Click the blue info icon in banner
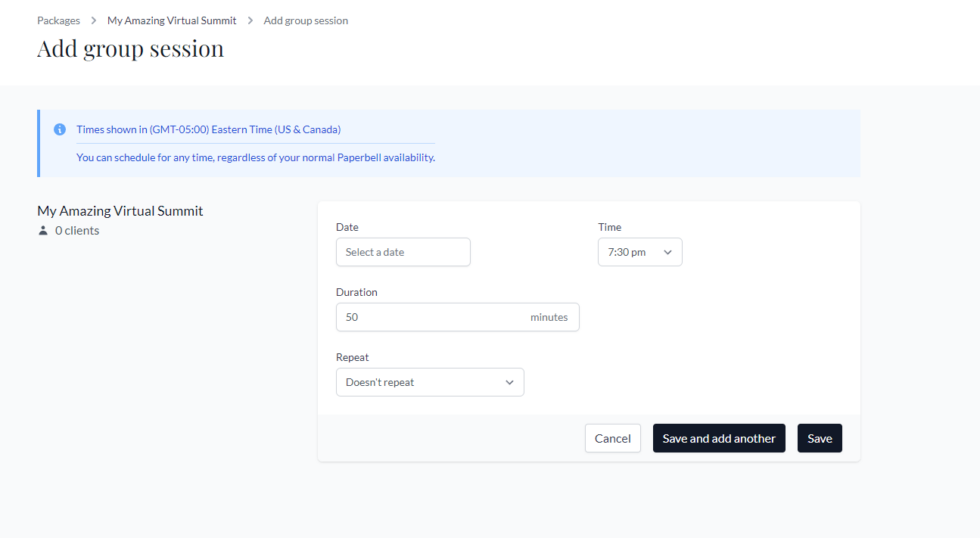This screenshot has height=538, width=980. [x=59, y=129]
